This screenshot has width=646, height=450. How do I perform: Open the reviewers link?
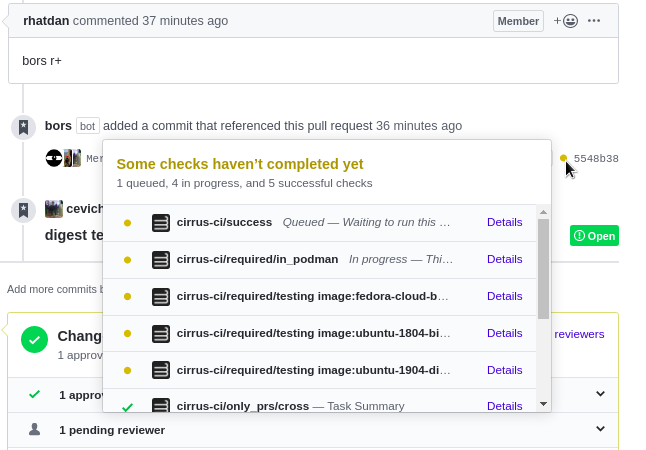point(579,334)
